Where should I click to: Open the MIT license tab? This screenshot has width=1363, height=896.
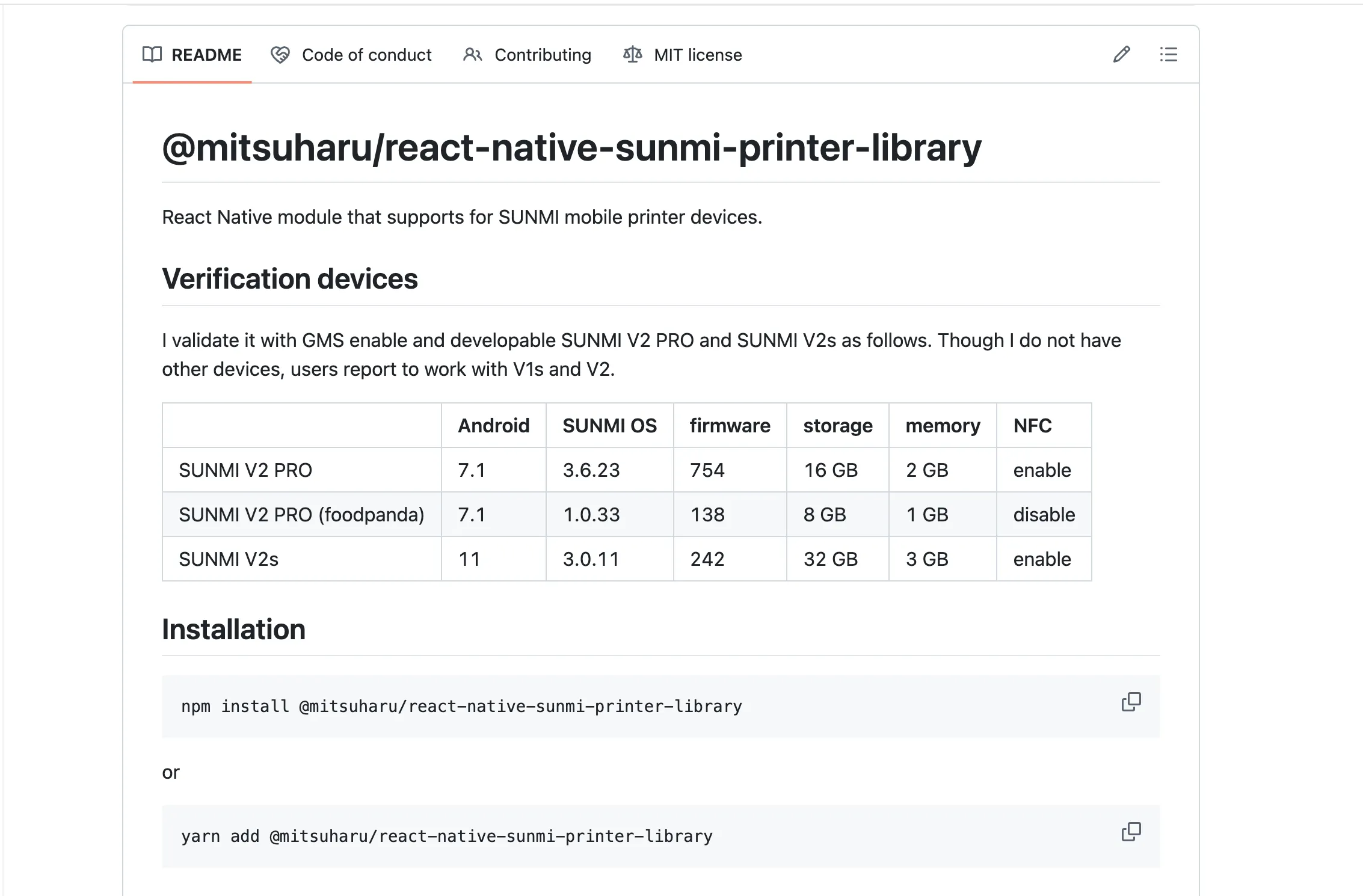click(698, 55)
